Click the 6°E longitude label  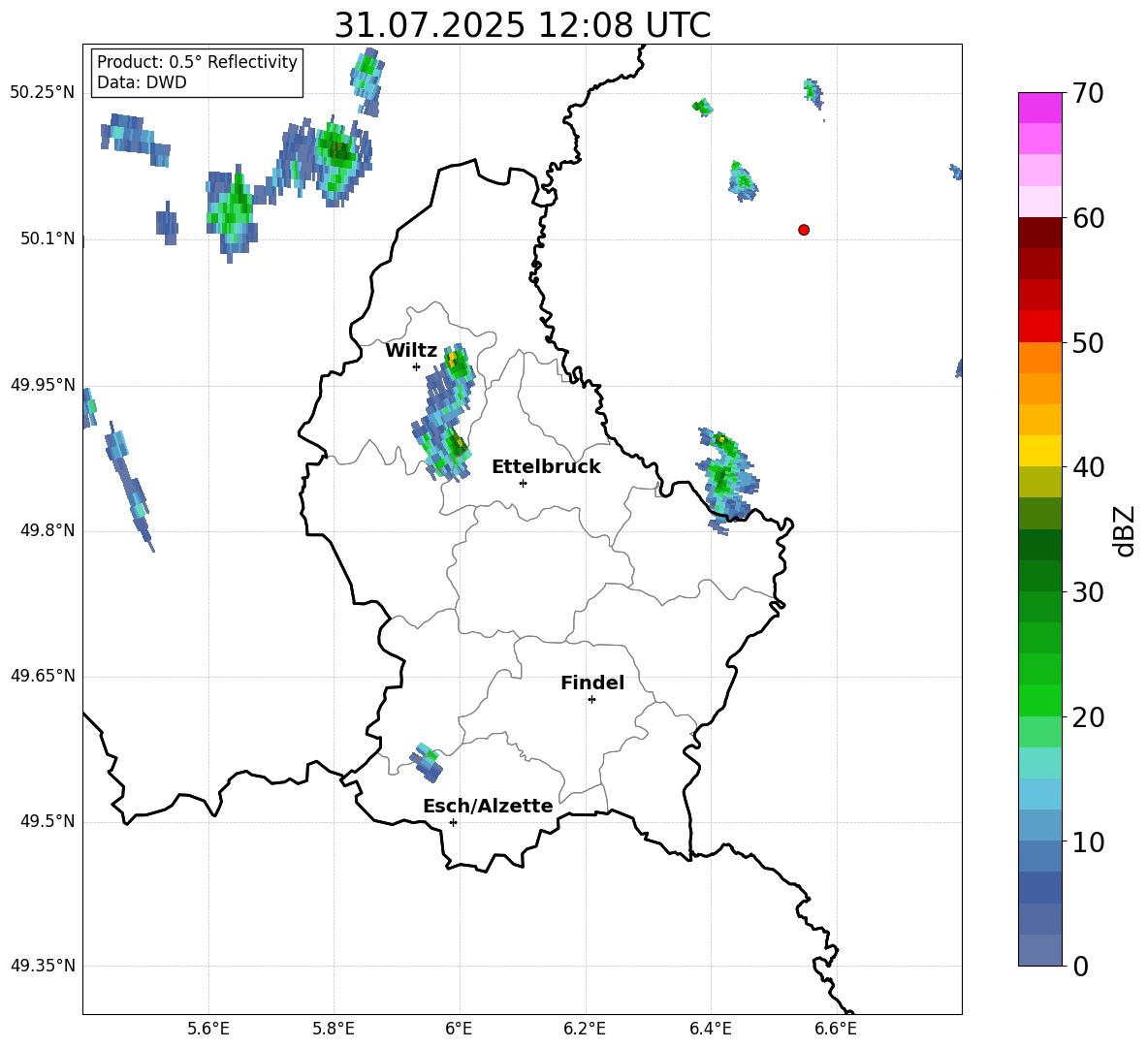[x=459, y=1029]
